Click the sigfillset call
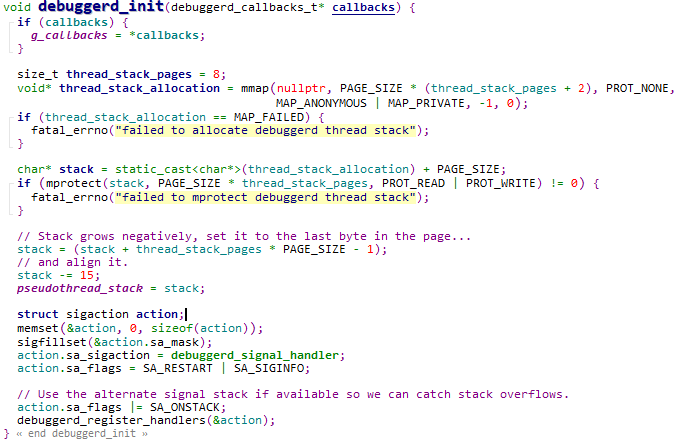 [52, 342]
